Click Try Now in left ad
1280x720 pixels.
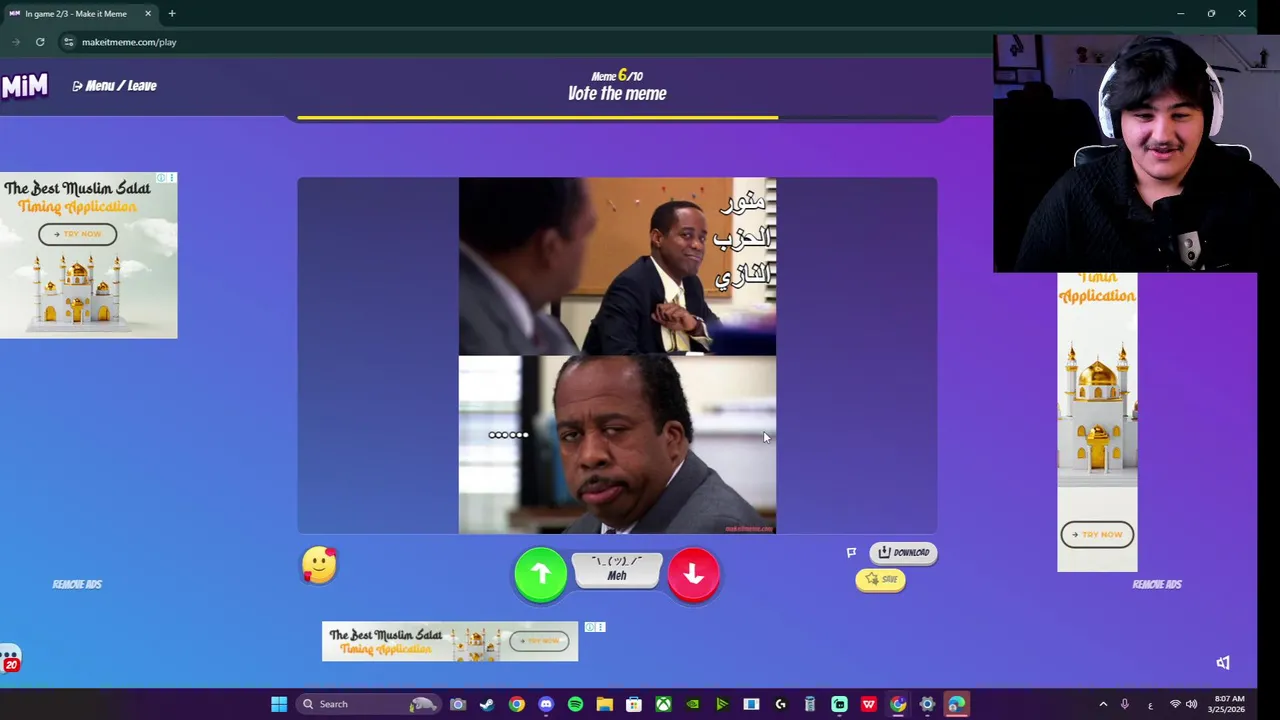coord(77,234)
